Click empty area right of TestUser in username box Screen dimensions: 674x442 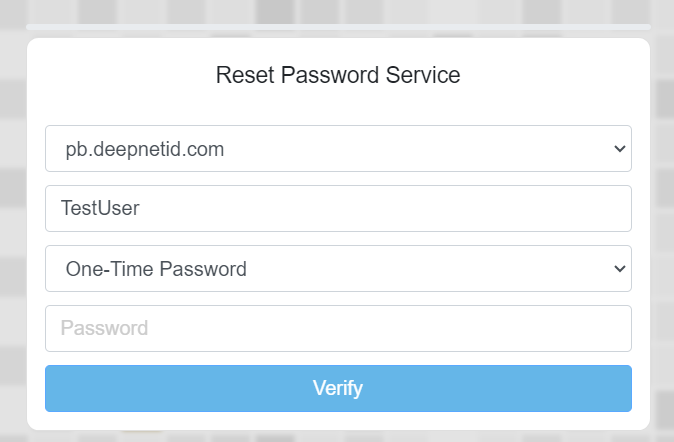(450, 208)
